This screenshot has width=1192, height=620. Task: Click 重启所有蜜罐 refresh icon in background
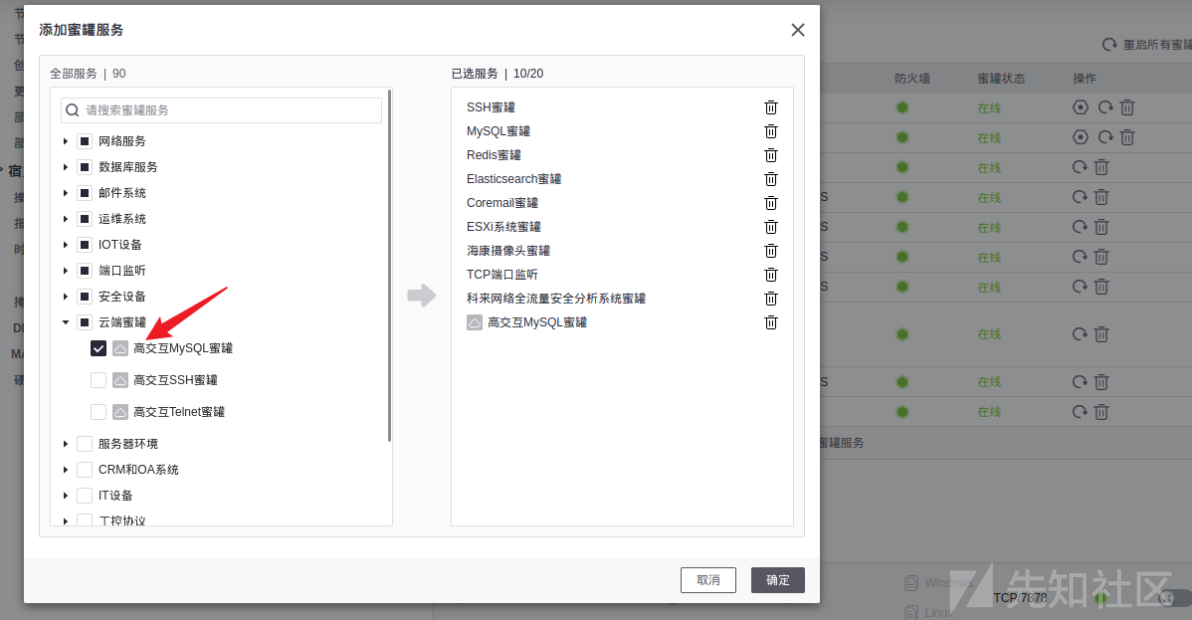coord(1110,45)
